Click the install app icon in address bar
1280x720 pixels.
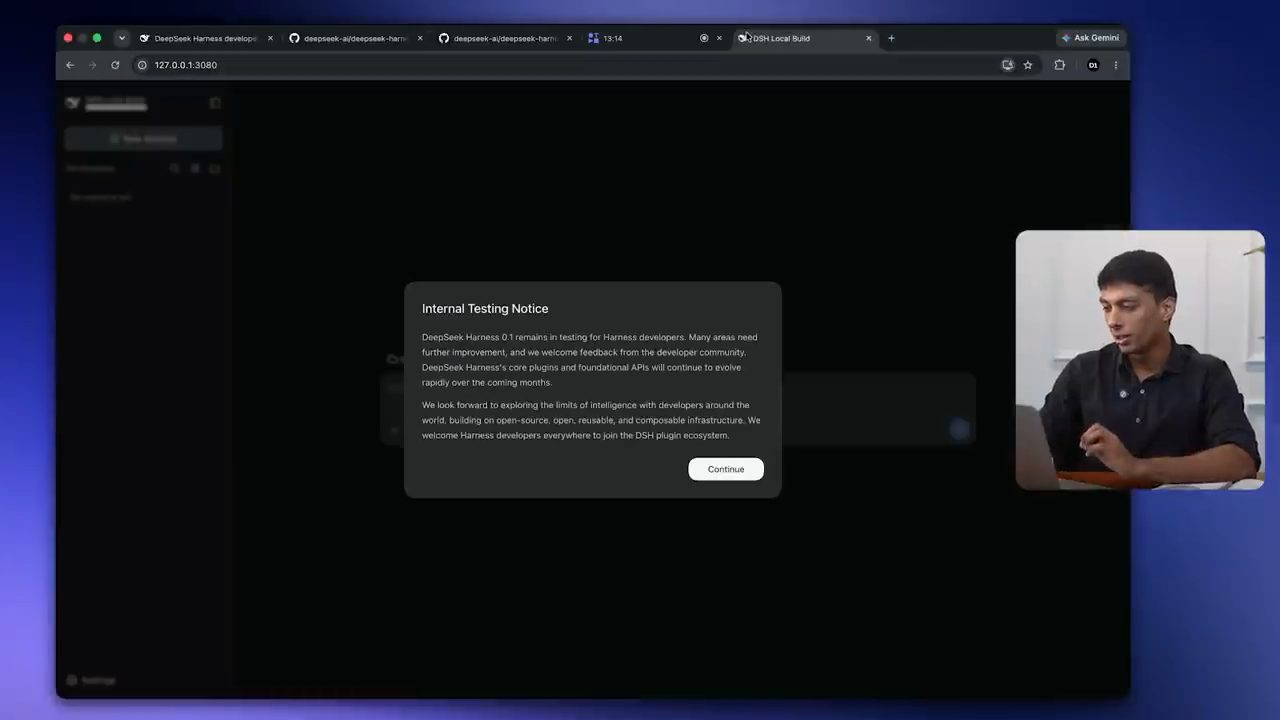[x=1008, y=65]
